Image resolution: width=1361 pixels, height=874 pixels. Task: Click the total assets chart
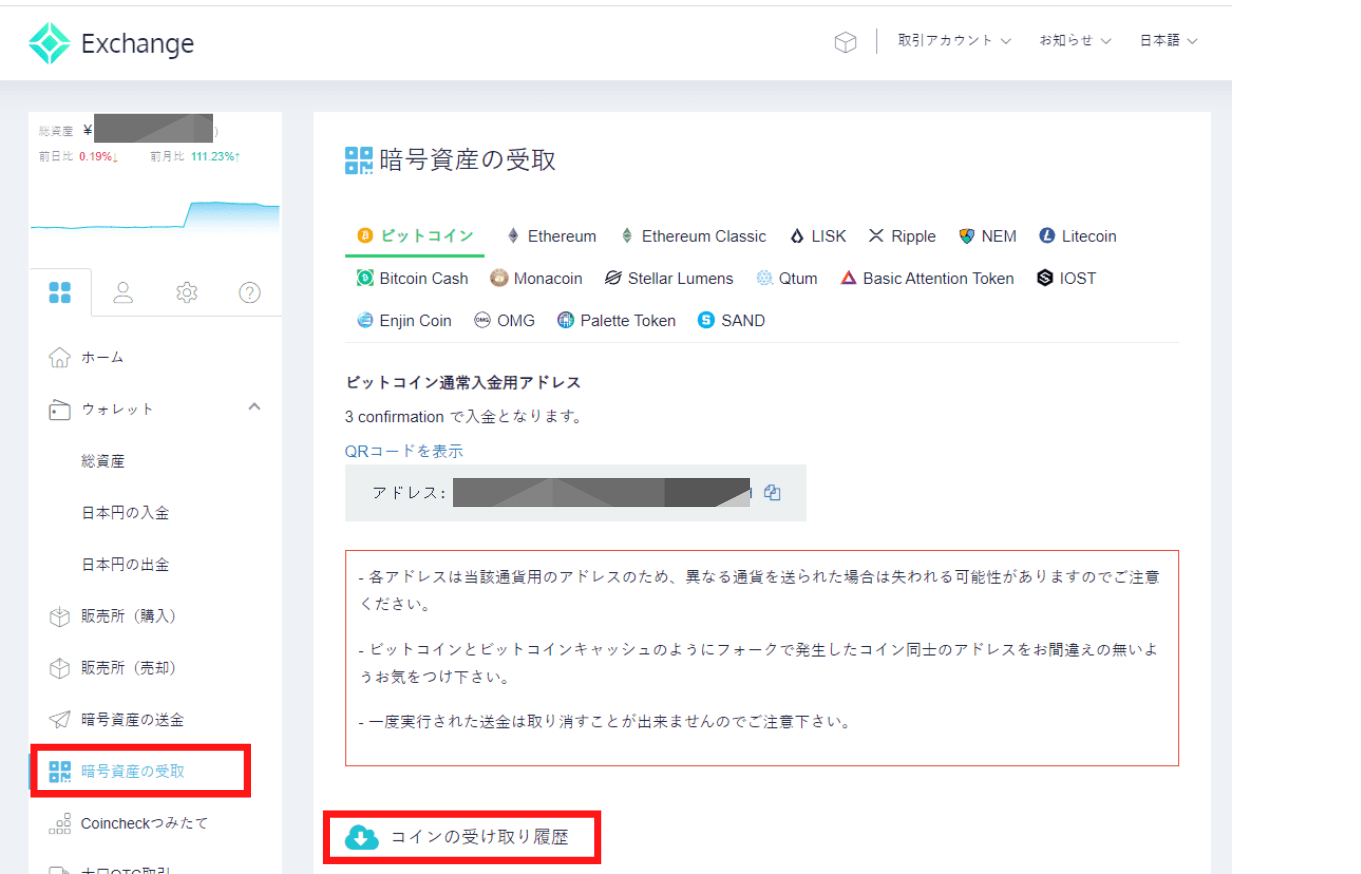(155, 217)
